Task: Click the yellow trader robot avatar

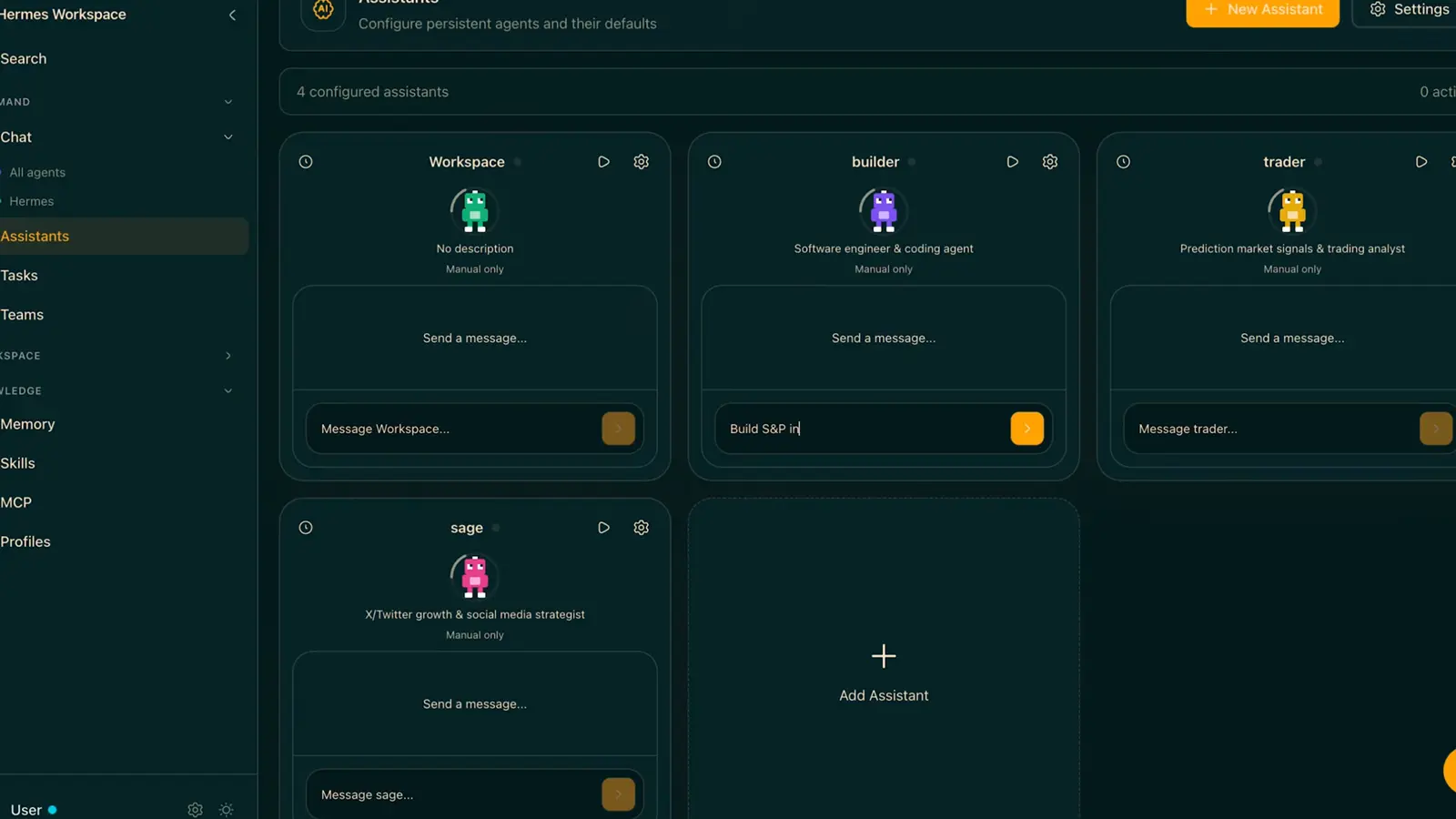Action: click(x=1292, y=210)
